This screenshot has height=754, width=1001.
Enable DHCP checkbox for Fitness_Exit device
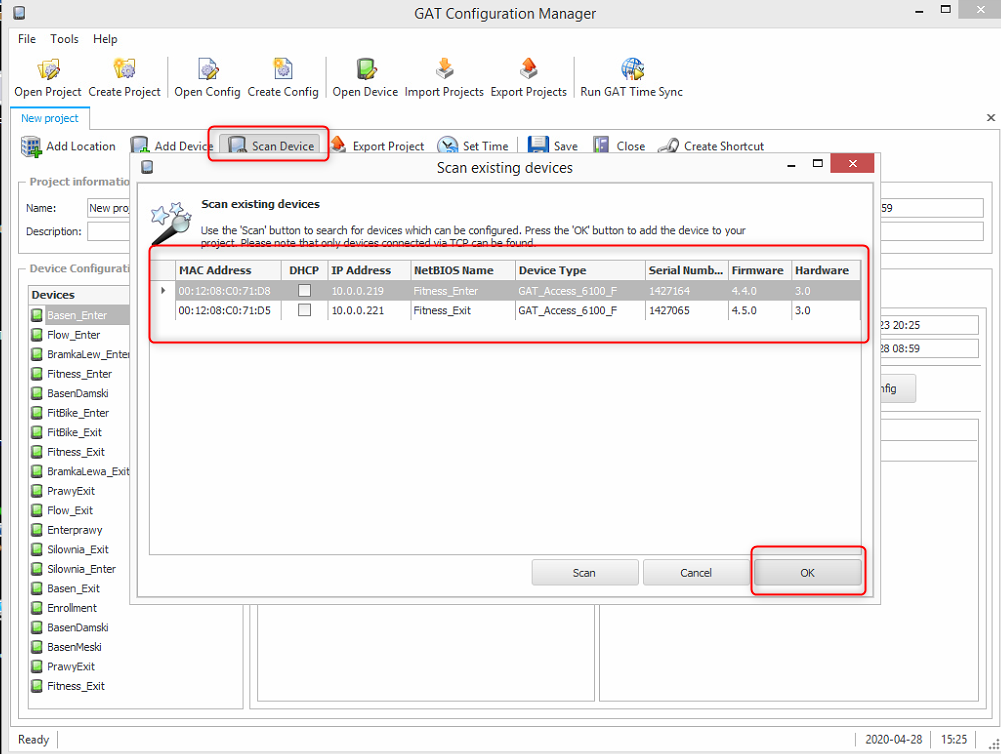304,311
